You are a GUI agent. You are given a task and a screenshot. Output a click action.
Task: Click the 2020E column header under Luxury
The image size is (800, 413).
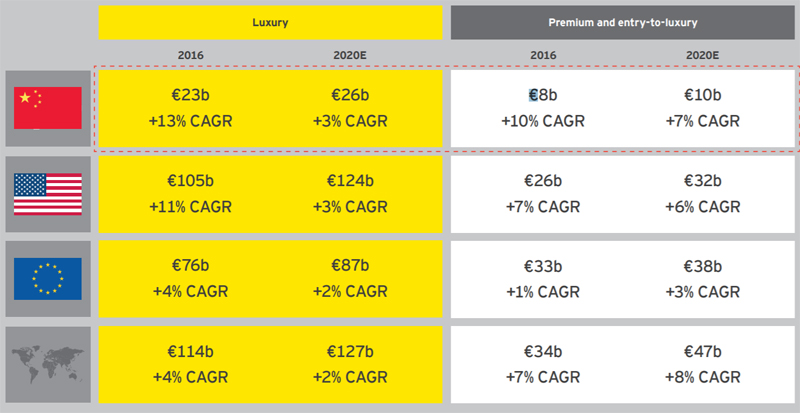pos(350,54)
